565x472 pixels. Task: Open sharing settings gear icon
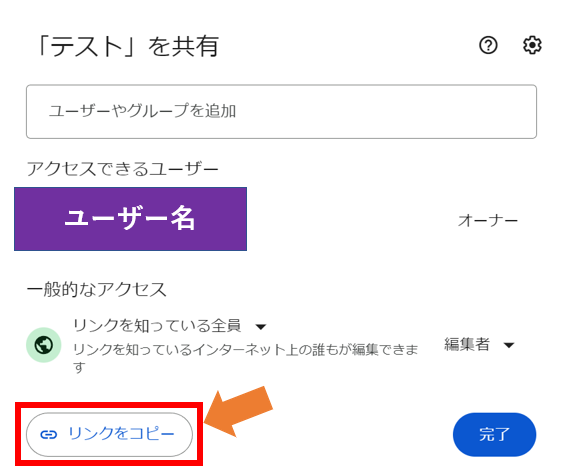(532, 45)
